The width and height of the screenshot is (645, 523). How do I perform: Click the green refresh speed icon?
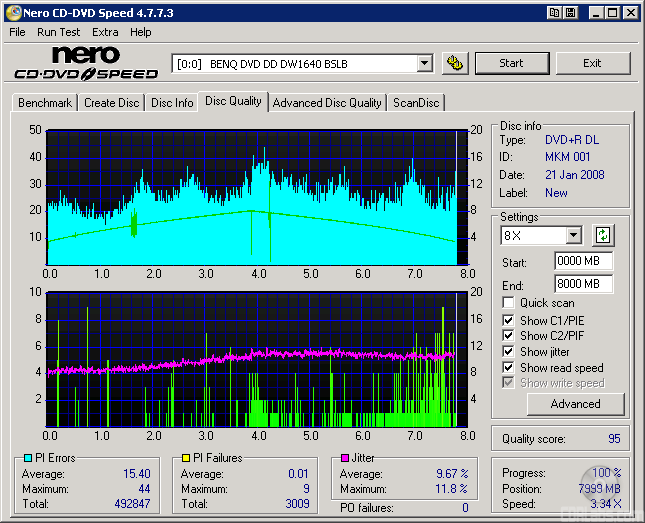pos(603,236)
